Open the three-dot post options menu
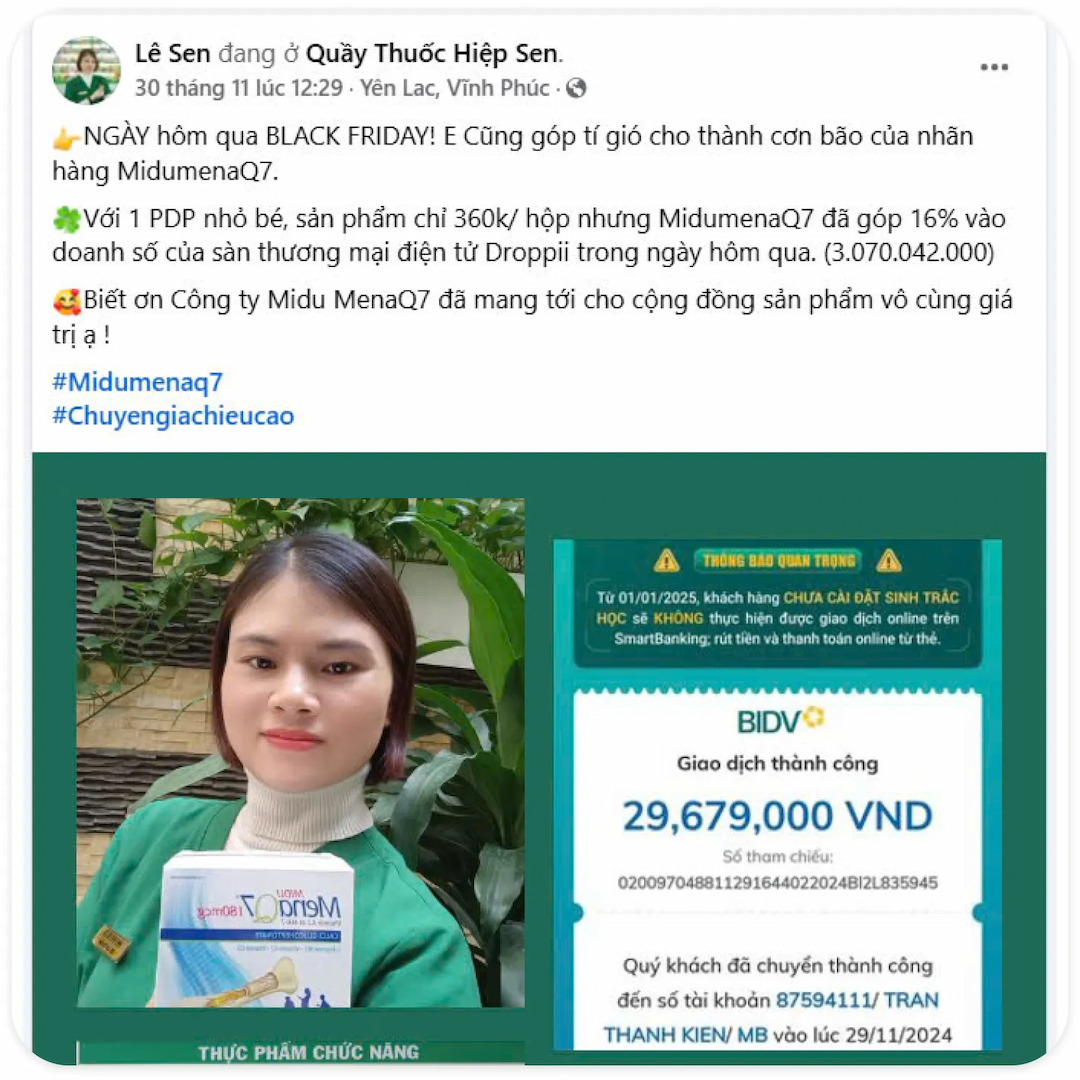Image resolution: width=1080 pixels, height=1080 pixels. (994, 67)
